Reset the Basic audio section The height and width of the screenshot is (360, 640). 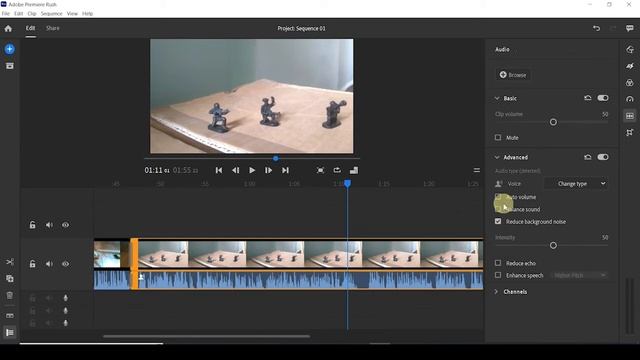[x=588, y=98]
